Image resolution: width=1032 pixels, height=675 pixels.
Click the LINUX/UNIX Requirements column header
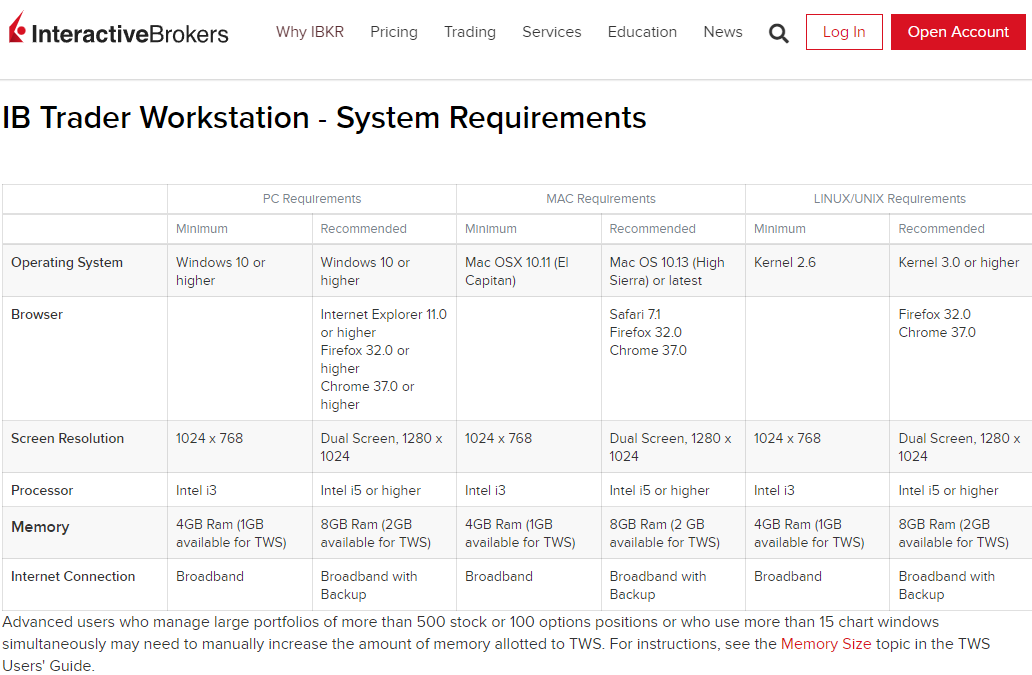point(889,199)
